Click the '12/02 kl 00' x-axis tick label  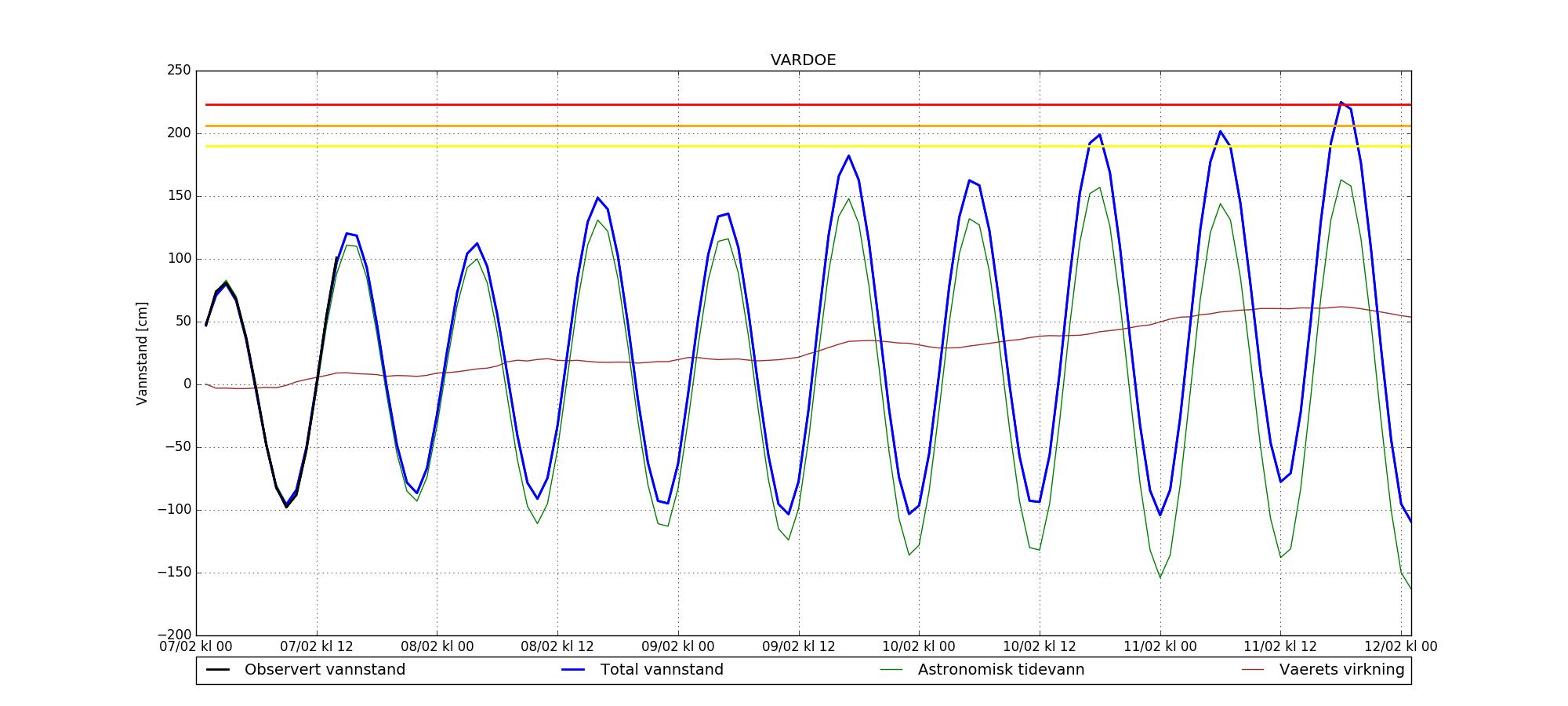(x=1400, y=647)
